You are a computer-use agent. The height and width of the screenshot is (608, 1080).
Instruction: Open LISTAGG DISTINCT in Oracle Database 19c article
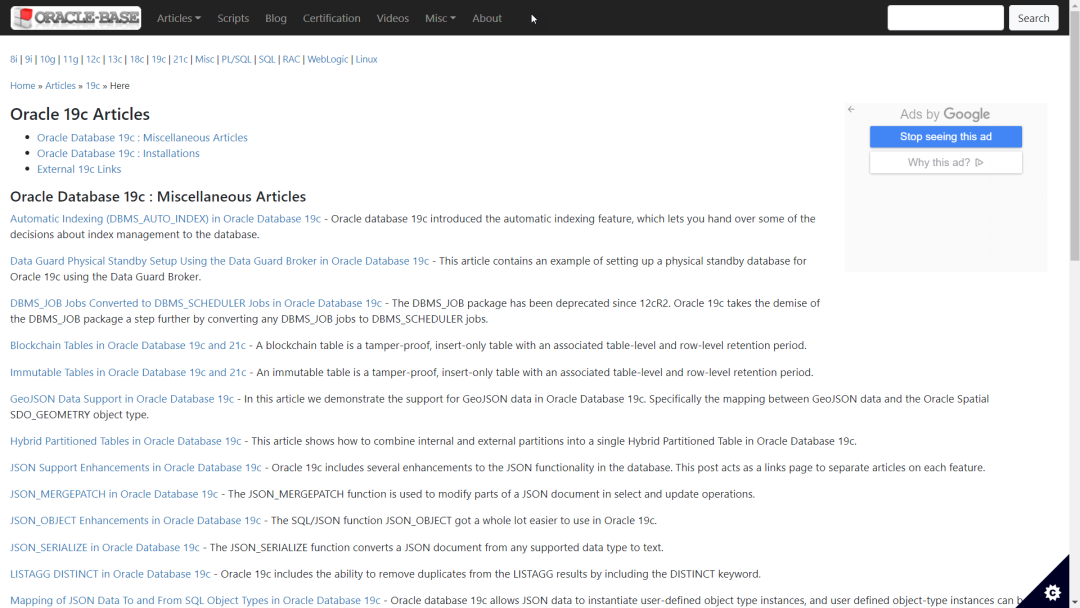coord(110,574)
